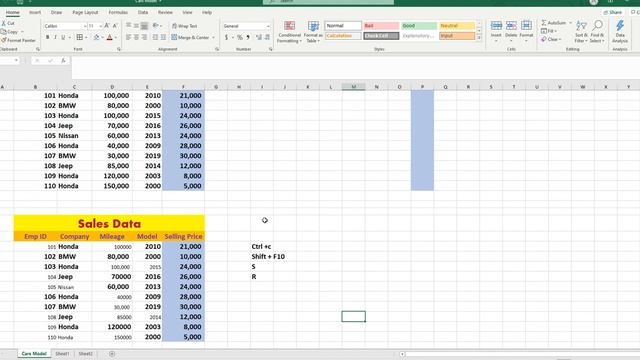Click the AutoSum sigma icon

pos(544,23)
